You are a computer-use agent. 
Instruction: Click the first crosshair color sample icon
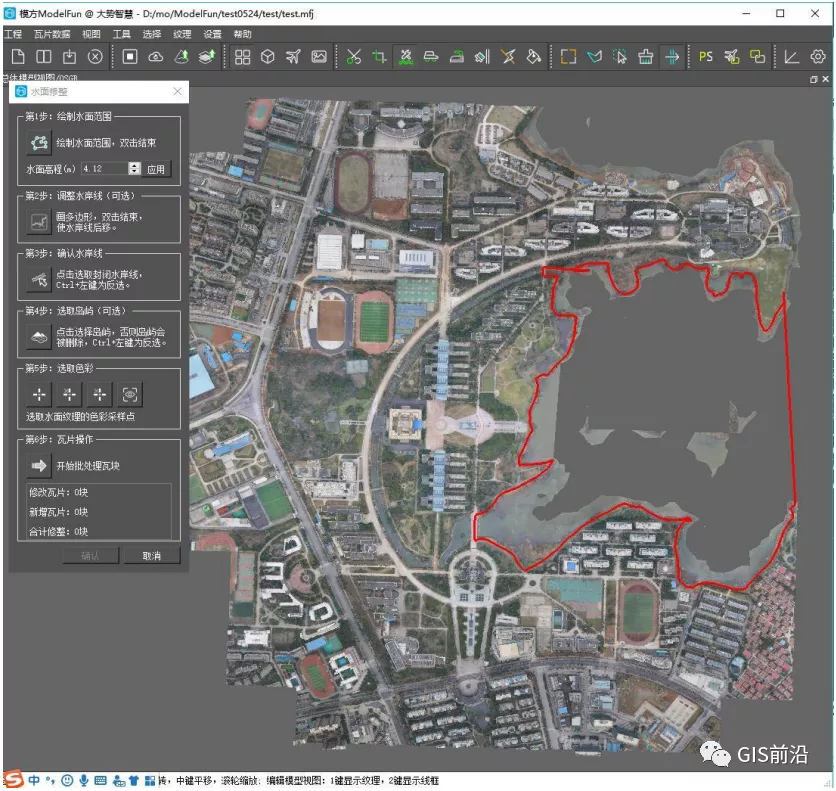(40, 394)
